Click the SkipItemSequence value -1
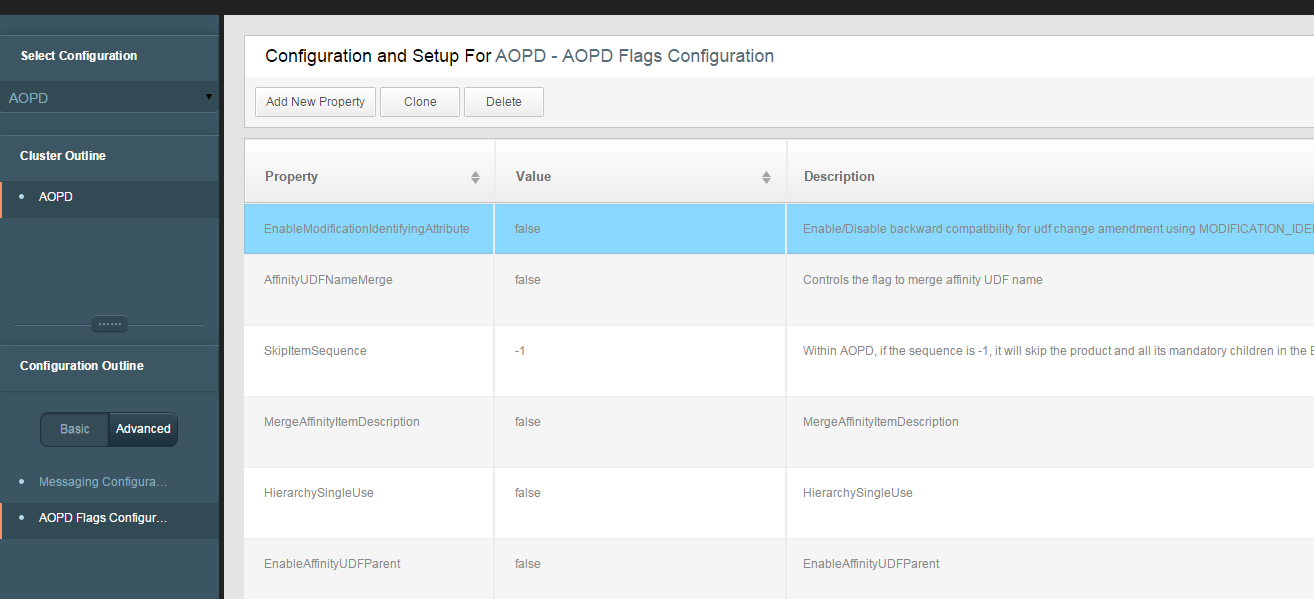Viewport: 1314px width, 599px height. 520,351
